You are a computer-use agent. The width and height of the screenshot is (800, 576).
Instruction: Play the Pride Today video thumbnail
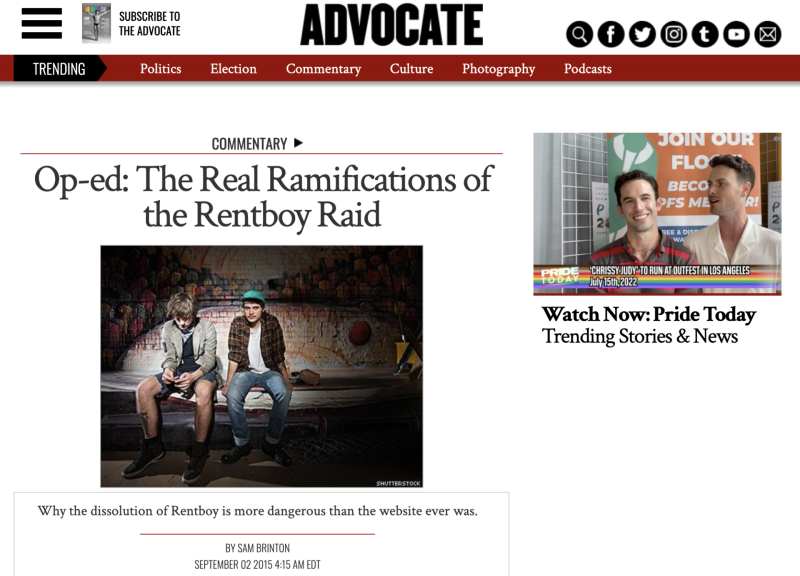pos(657,214)
